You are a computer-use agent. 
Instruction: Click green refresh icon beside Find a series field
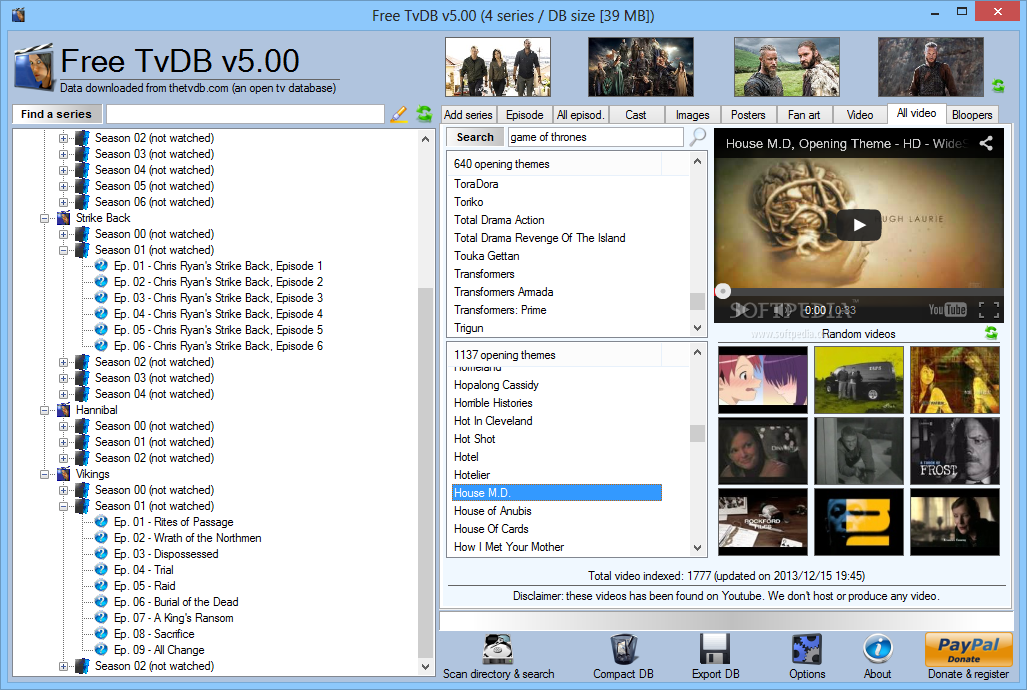pos(424,114)
